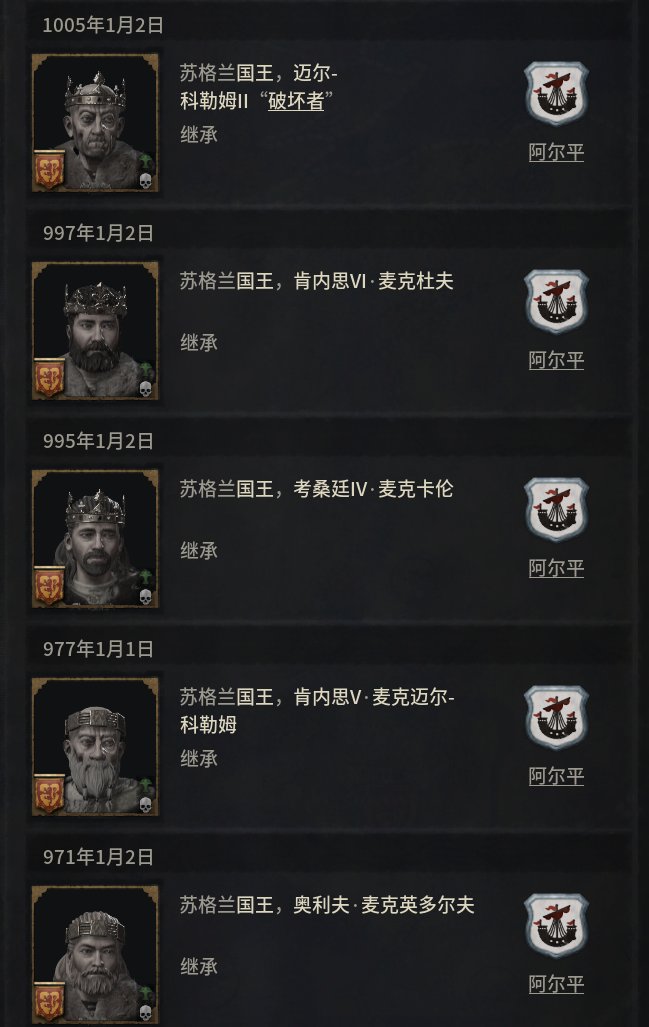This screenshot has width=649, height=1027.
Task: Click the underlined nickname "破坏者"
Action: 296,101
